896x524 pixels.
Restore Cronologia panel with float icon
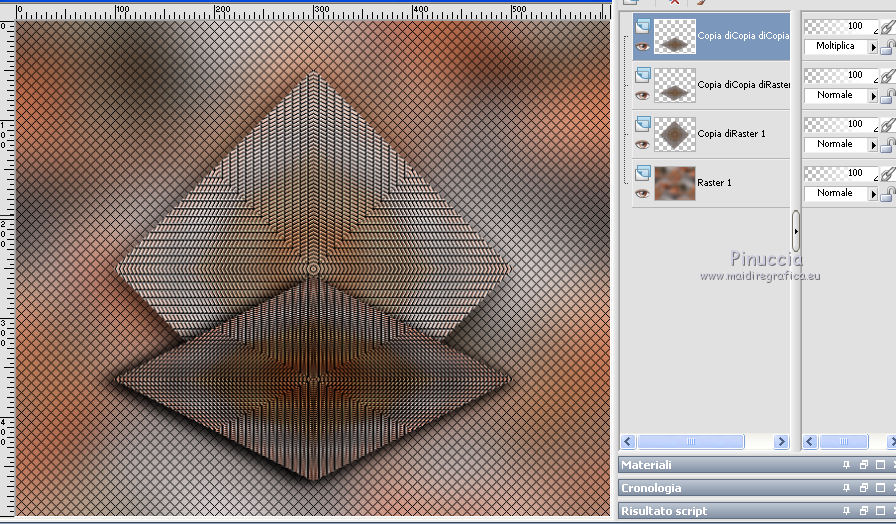863,488
